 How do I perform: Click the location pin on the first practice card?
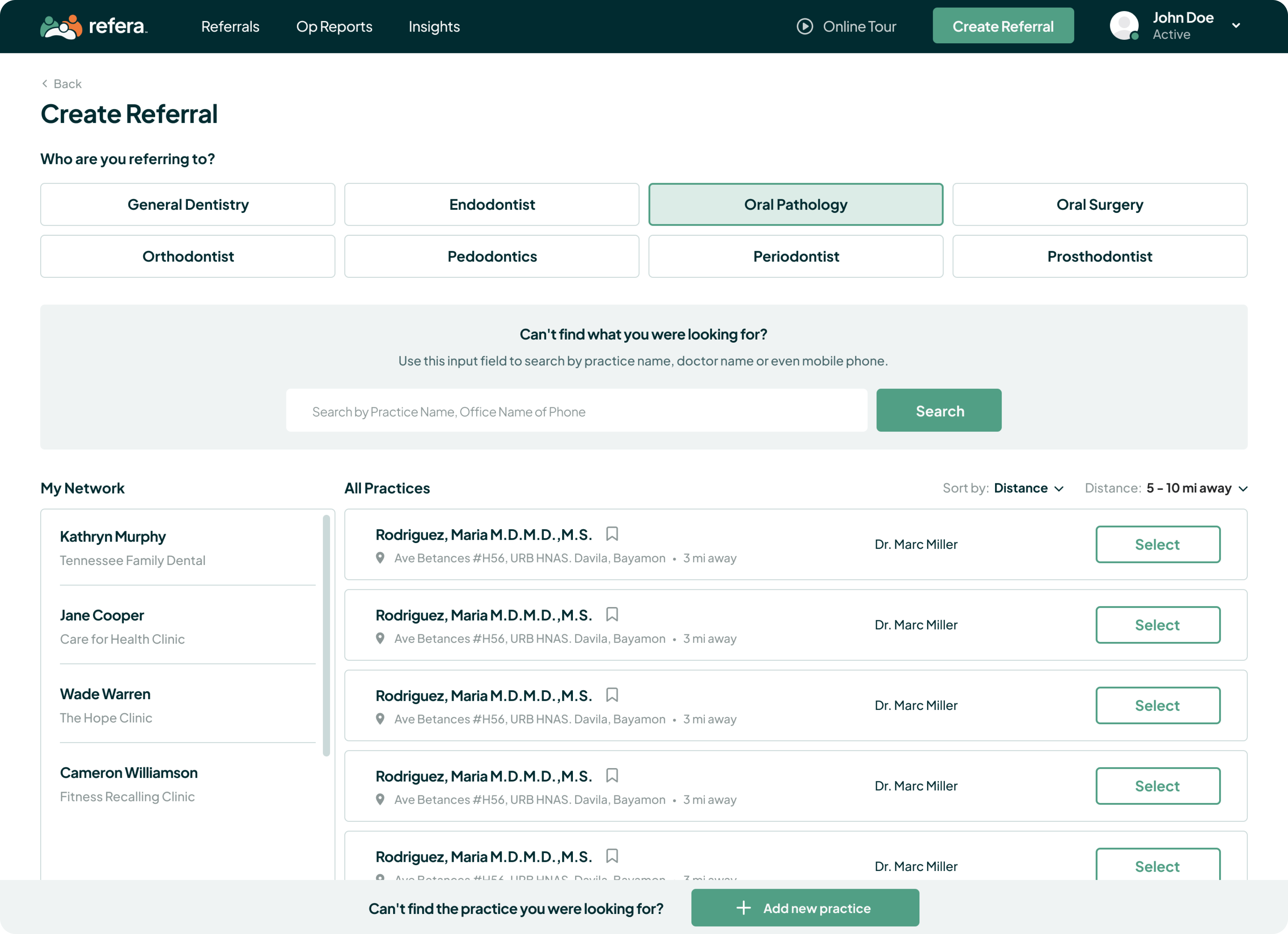tap(381, 558)
